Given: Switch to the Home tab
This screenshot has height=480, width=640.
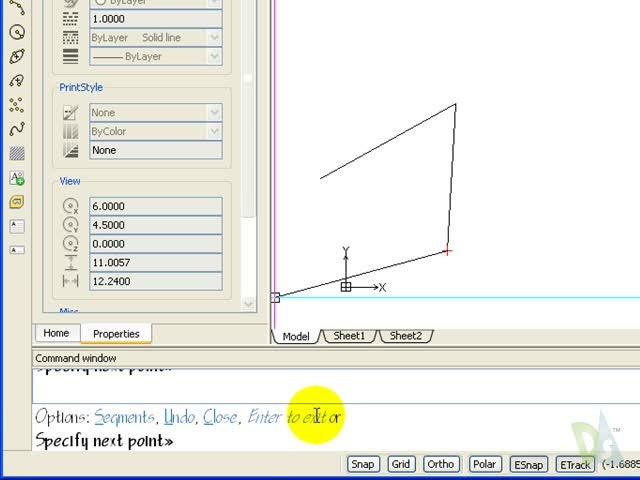Looking at the screenshot, I should 56,333.
